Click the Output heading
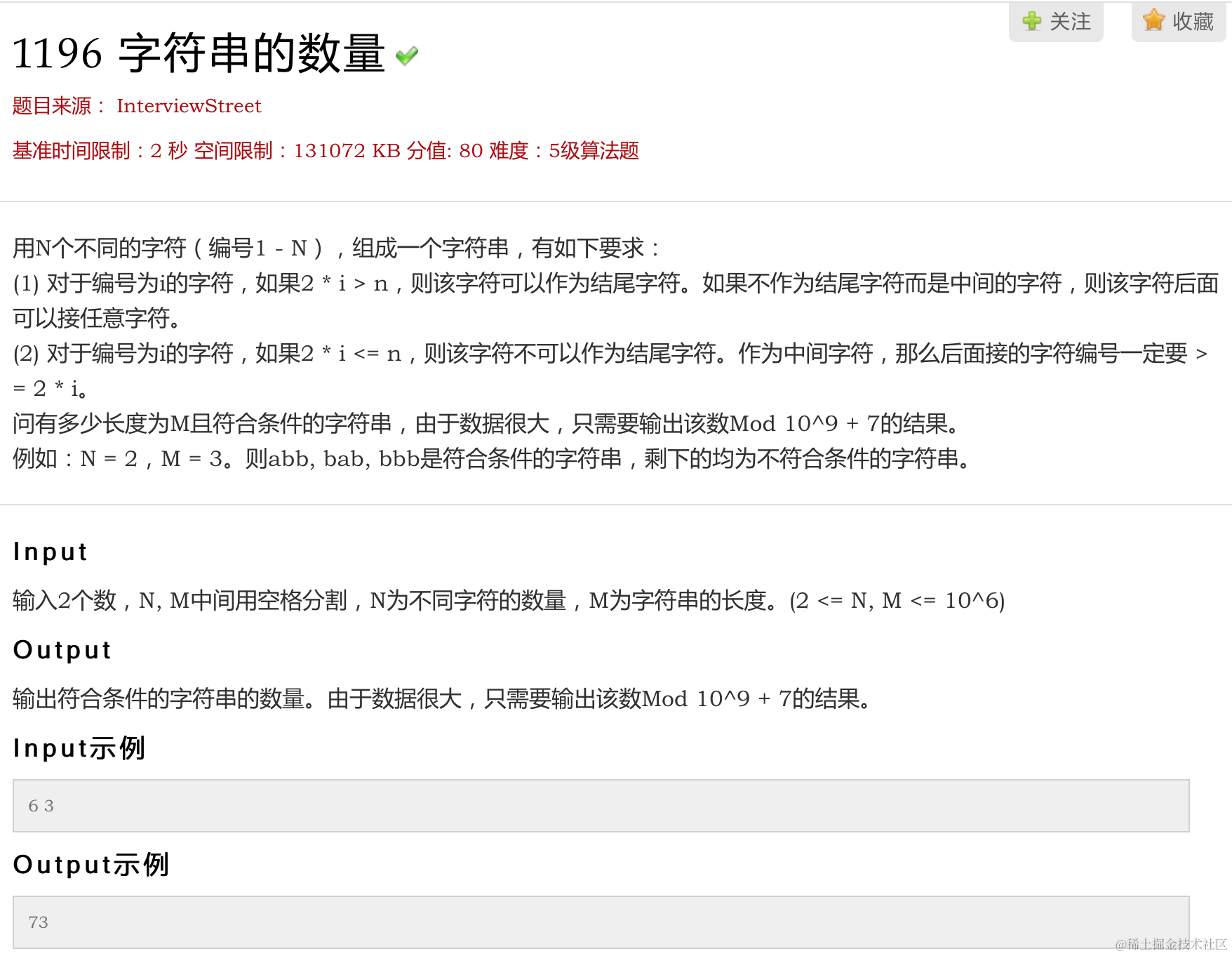1232x956 pixels. click(62, 651)
